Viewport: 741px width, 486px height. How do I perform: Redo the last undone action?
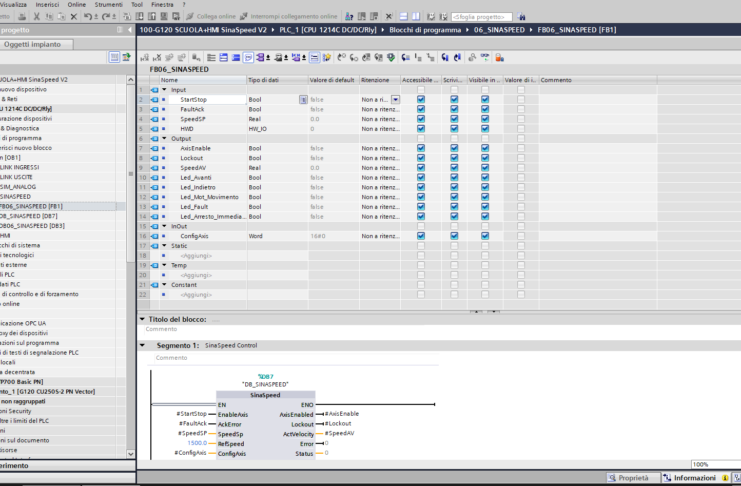[106, 17]
